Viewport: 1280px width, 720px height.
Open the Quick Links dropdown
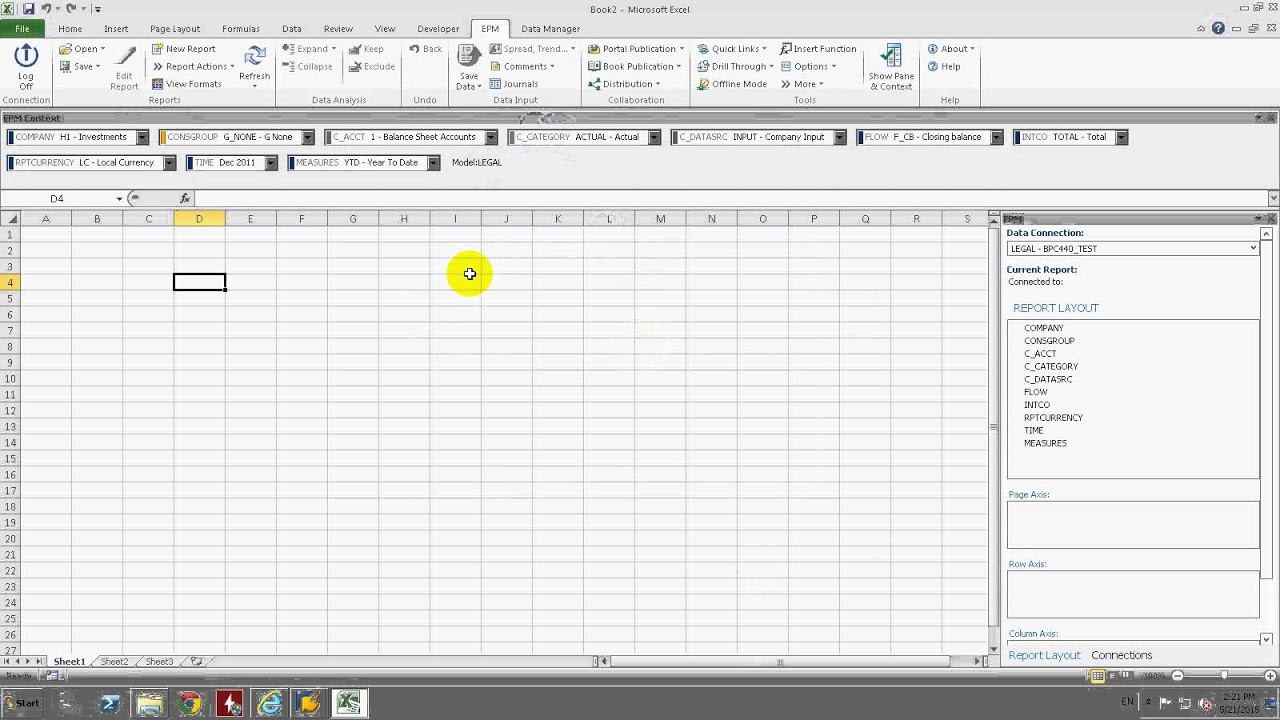[x=732, y=48]
